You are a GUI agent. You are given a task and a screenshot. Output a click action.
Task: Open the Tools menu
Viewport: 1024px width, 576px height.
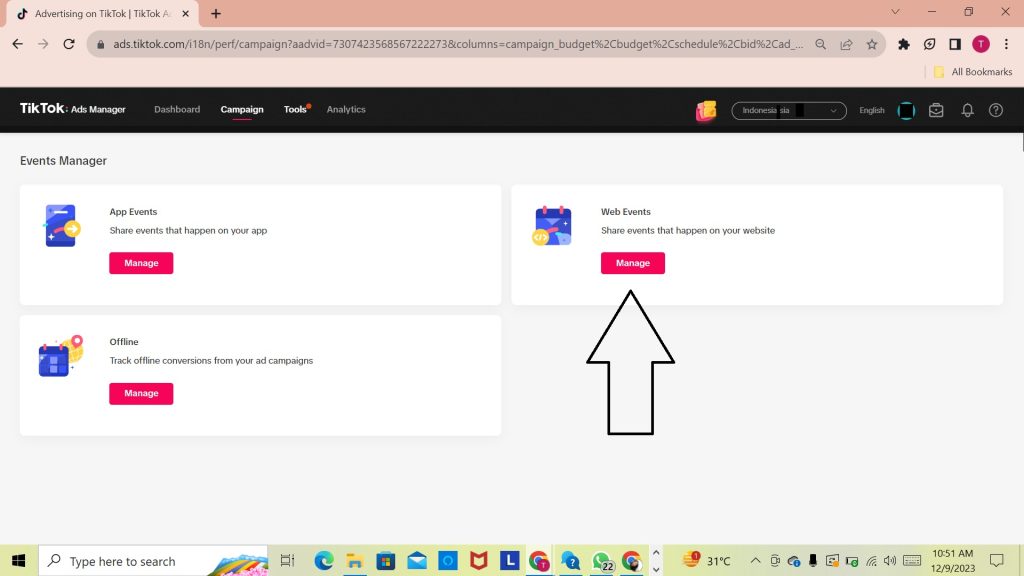pyautogui.click(x=295, y=109)
